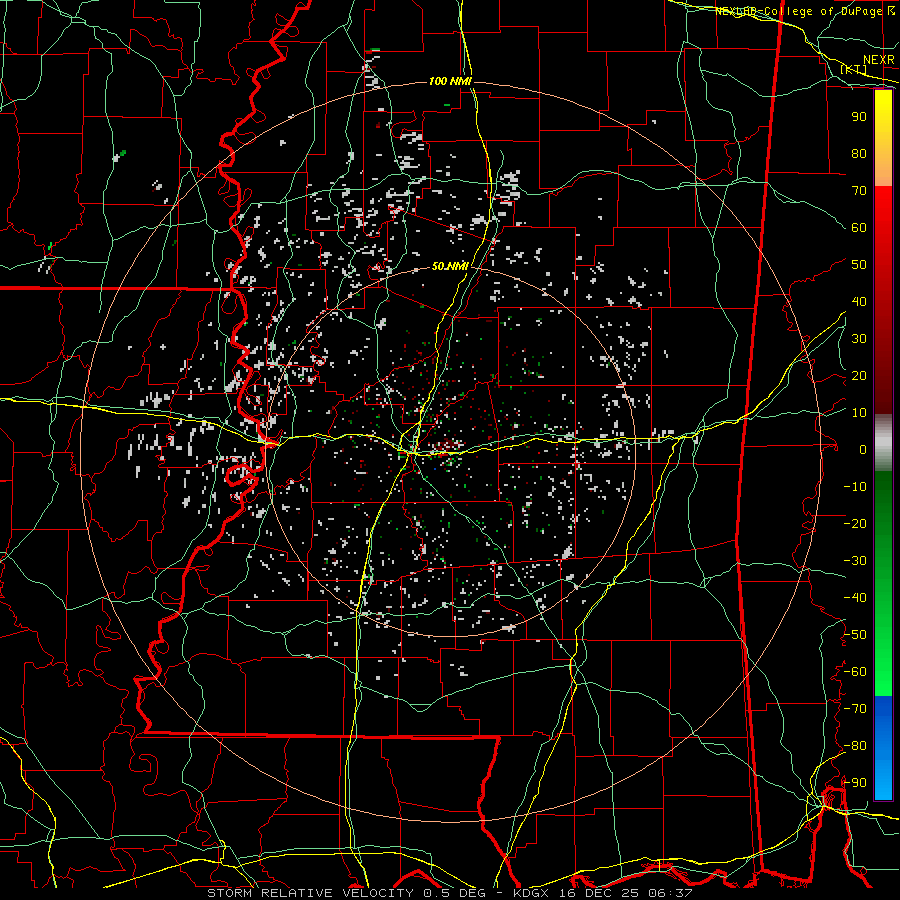
Task: Click the 30 knot scale label
Action: (x=859, y=339)
